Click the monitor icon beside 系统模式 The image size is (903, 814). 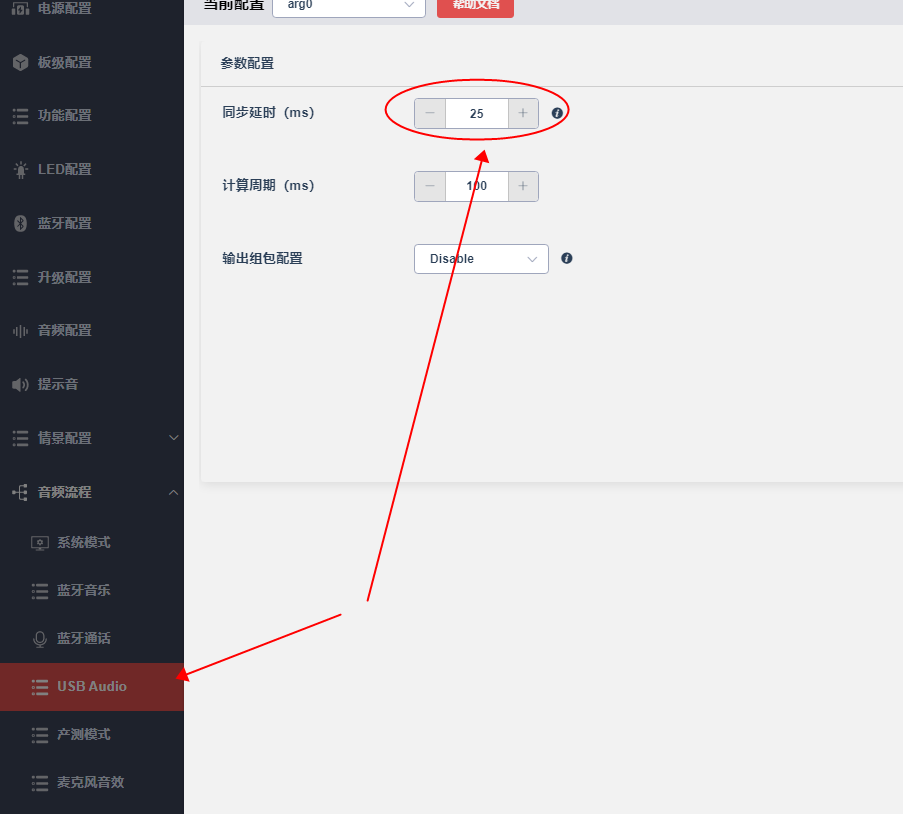point(40,543)
